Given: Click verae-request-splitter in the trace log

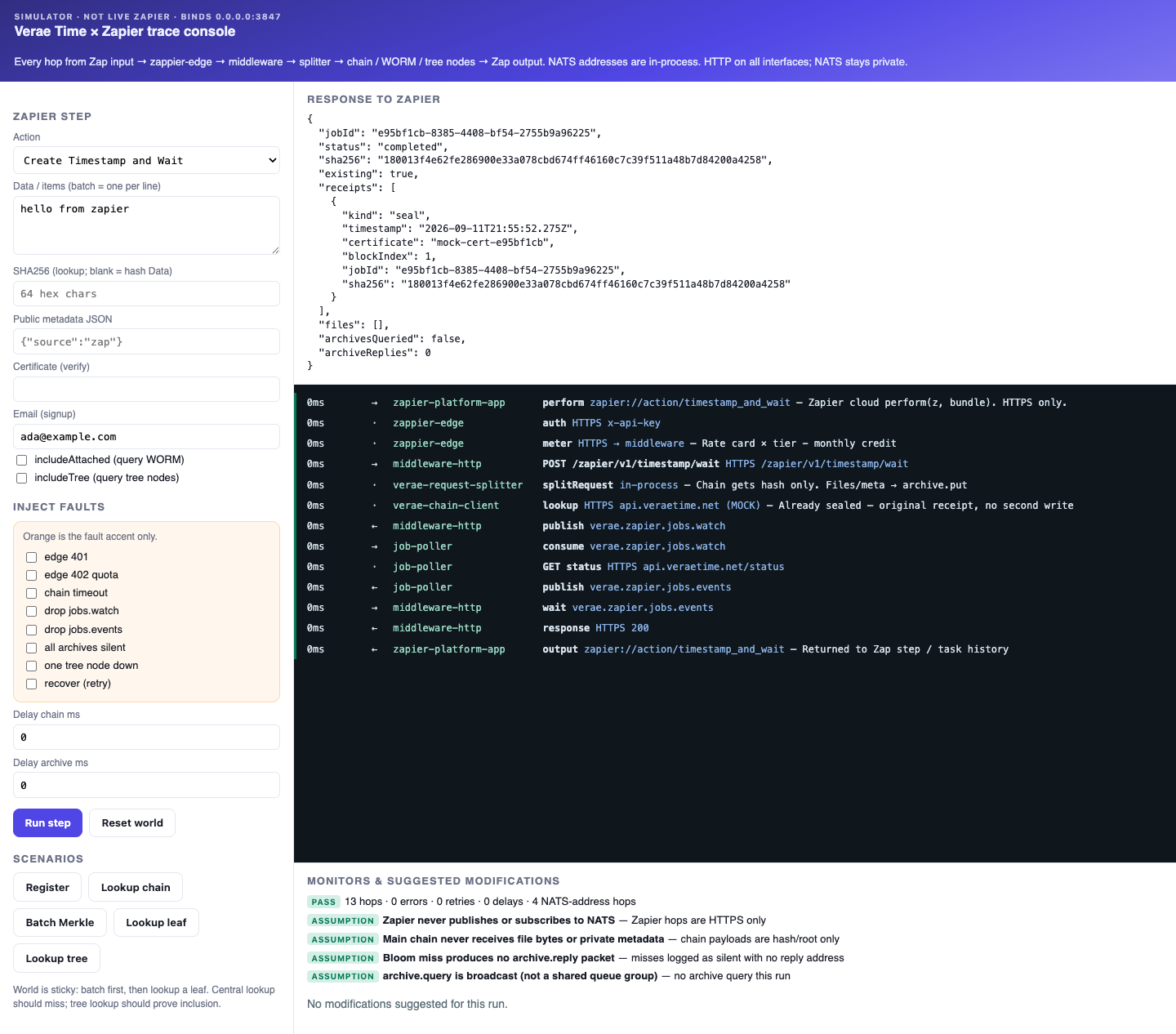Looking at the screenshot, I should click(x=457, y=485).
